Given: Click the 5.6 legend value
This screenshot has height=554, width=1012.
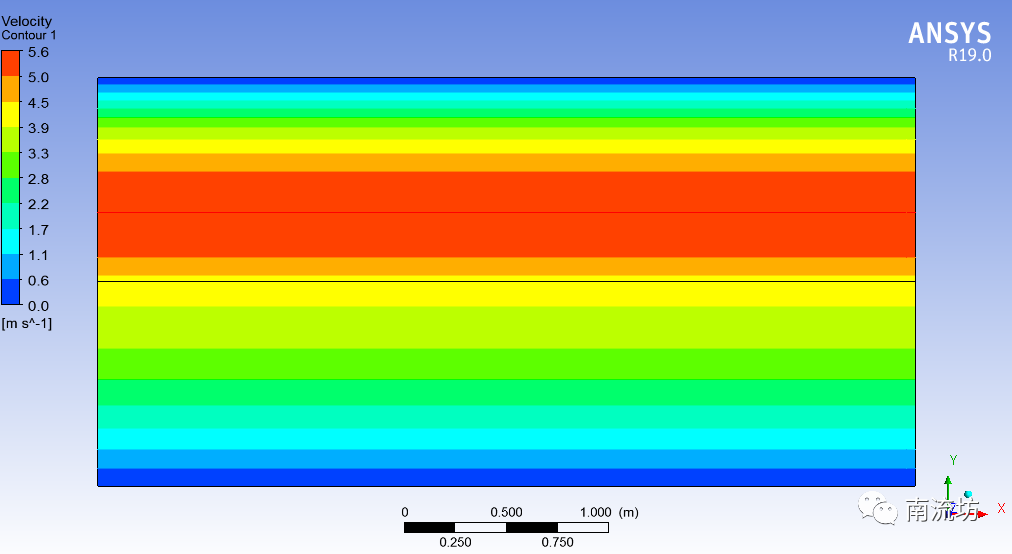Looking at the screenshot, I should coord(38,52).
